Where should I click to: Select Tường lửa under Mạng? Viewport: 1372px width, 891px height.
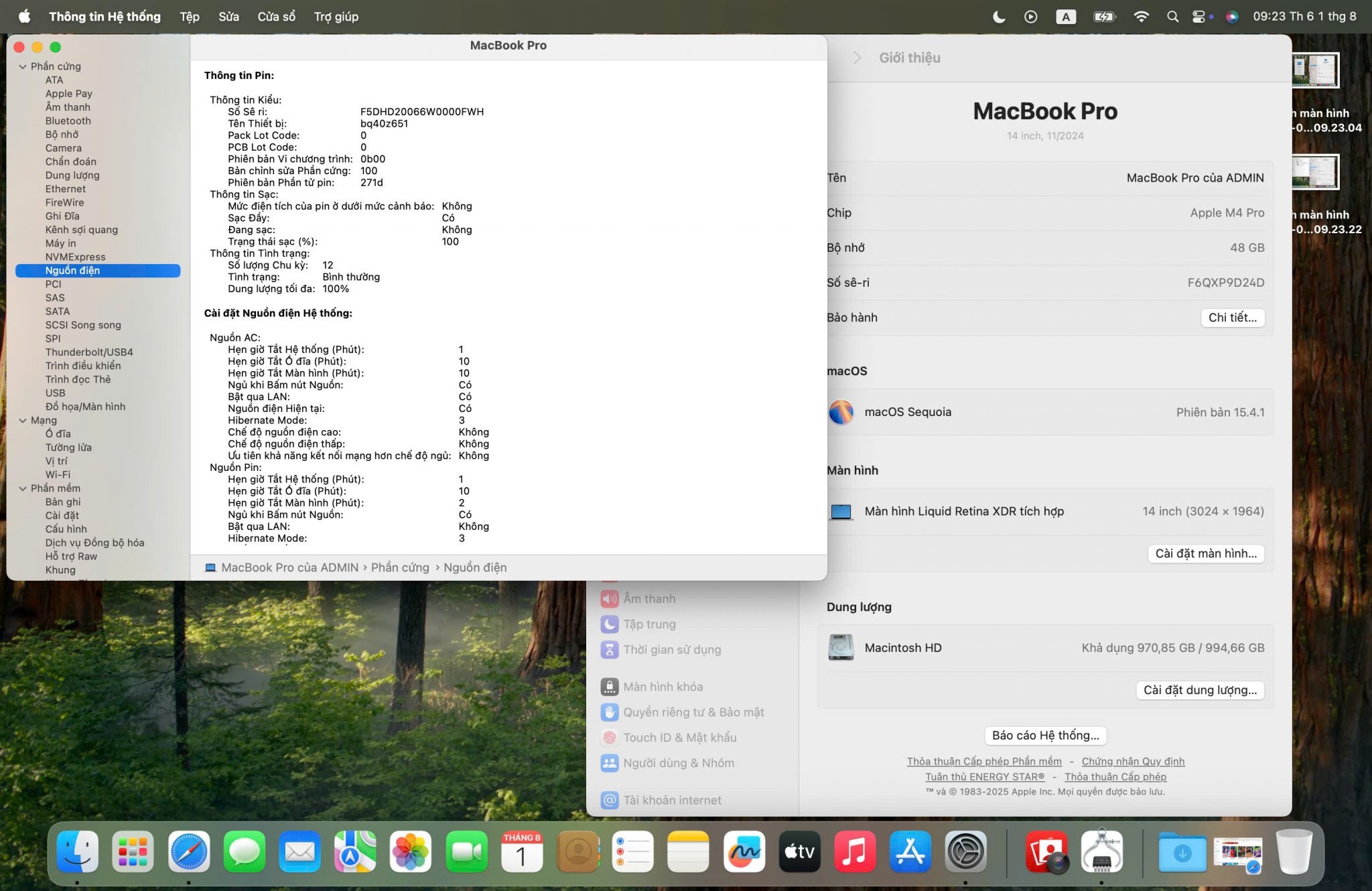click(68, 448)
